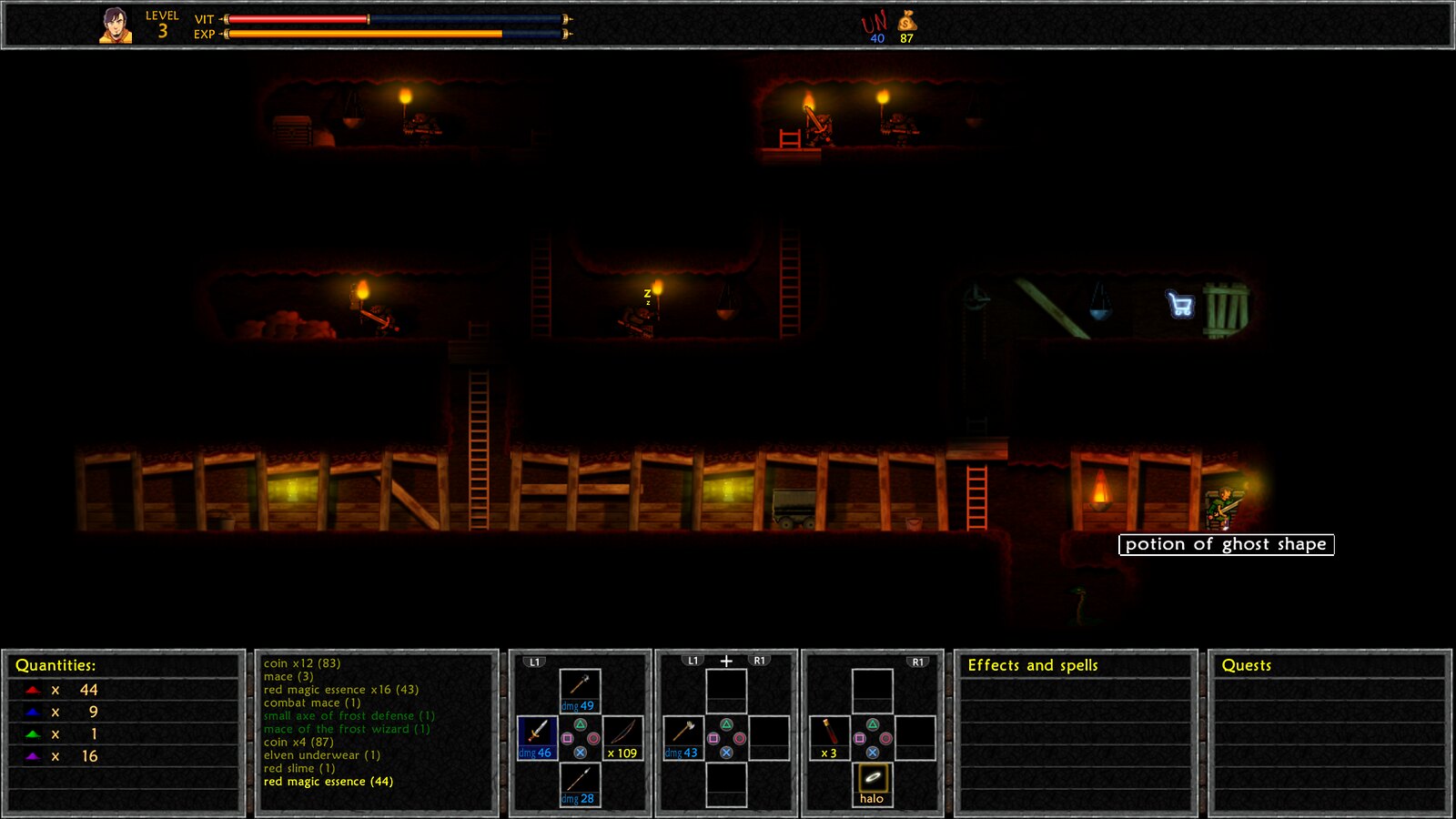Click the log line combat mace (1)
Screen dimensions: 1456x819
pyautogui.click(x=312, y=703)
